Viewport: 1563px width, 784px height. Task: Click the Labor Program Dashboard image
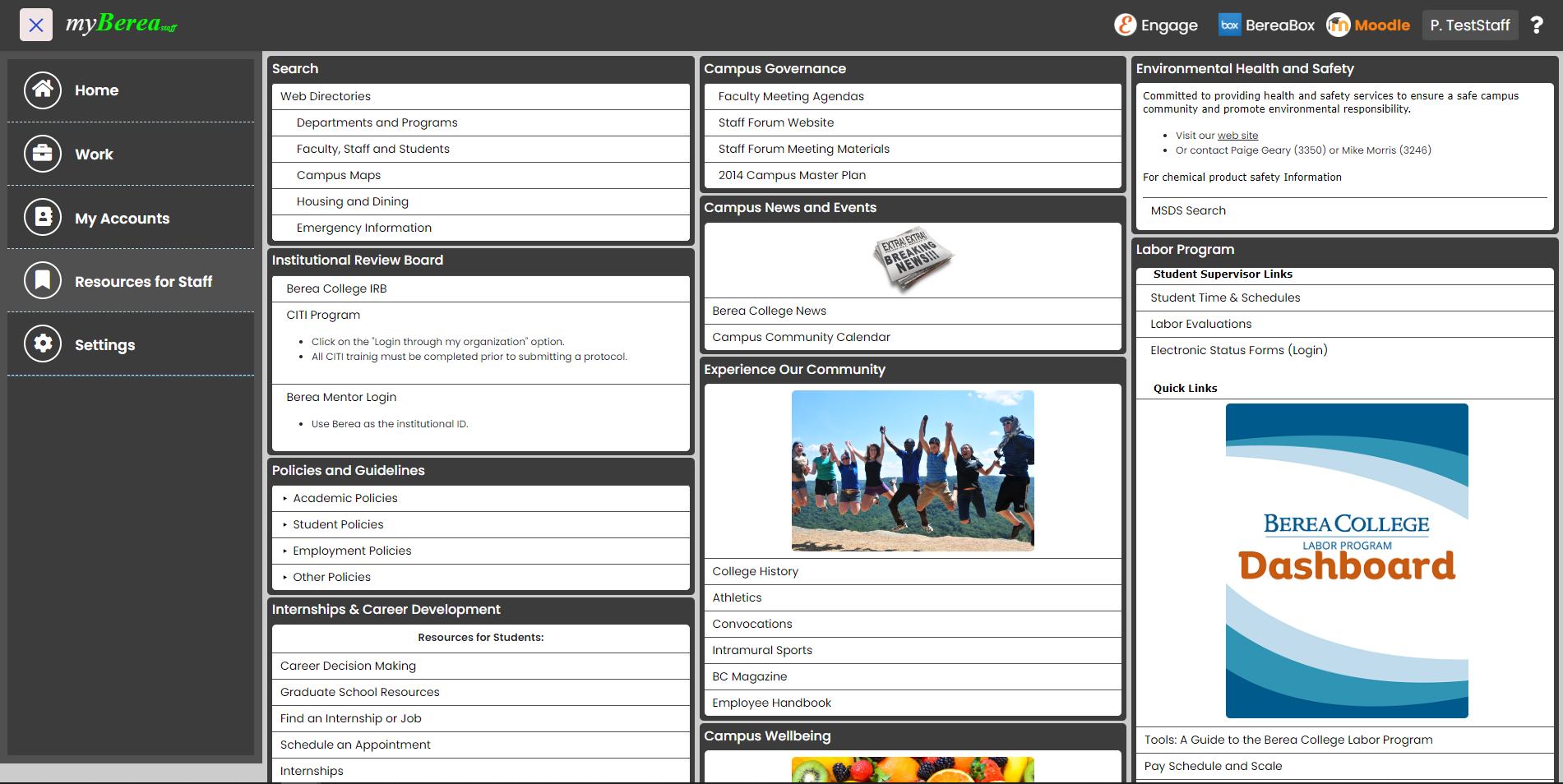tap(1346, 560)
